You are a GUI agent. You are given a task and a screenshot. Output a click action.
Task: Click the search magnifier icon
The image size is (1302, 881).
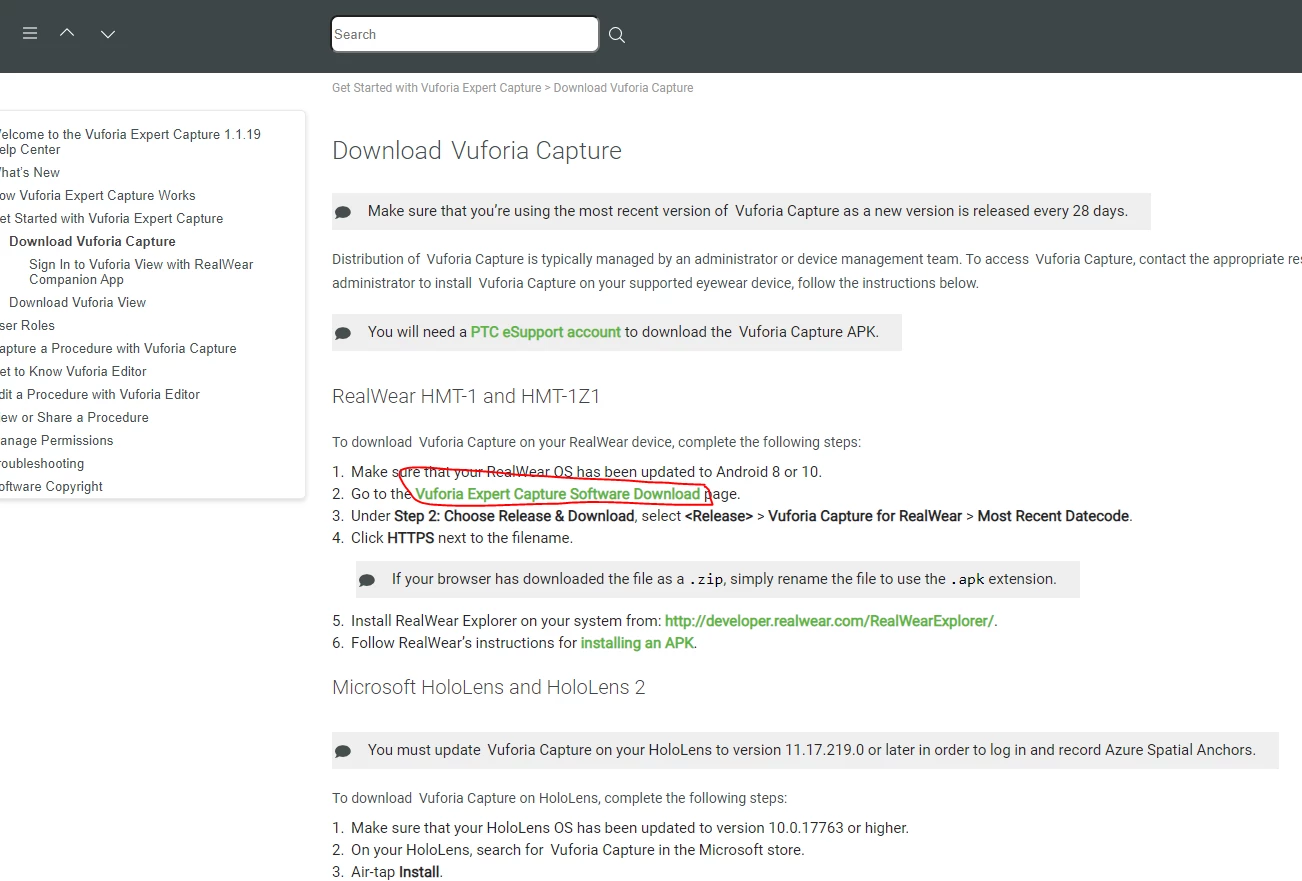pos(617,35)
